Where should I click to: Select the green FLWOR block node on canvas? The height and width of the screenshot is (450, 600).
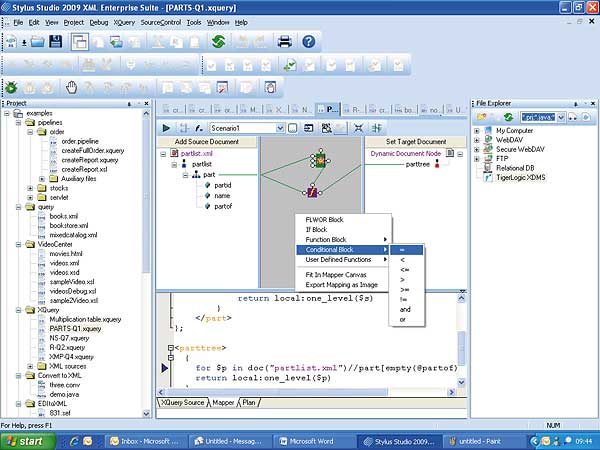point(320,160)
